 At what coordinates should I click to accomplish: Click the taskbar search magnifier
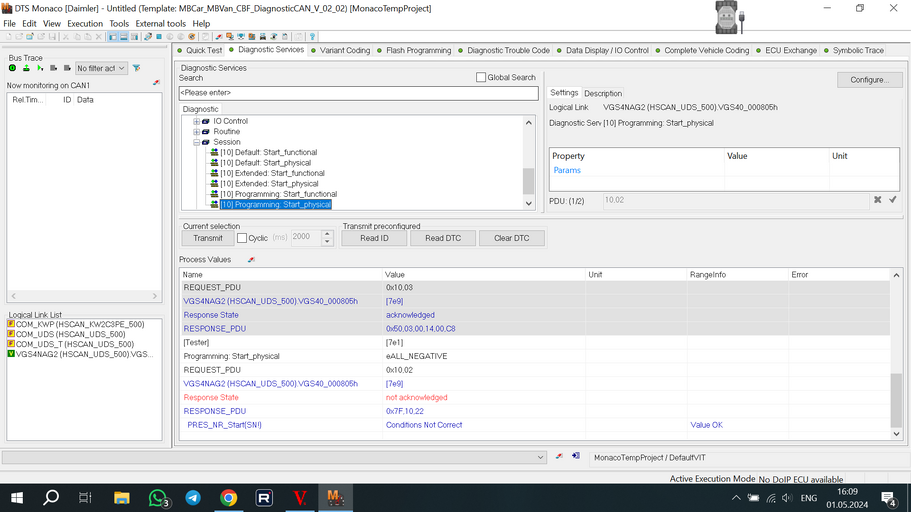[x=51, y=498]
